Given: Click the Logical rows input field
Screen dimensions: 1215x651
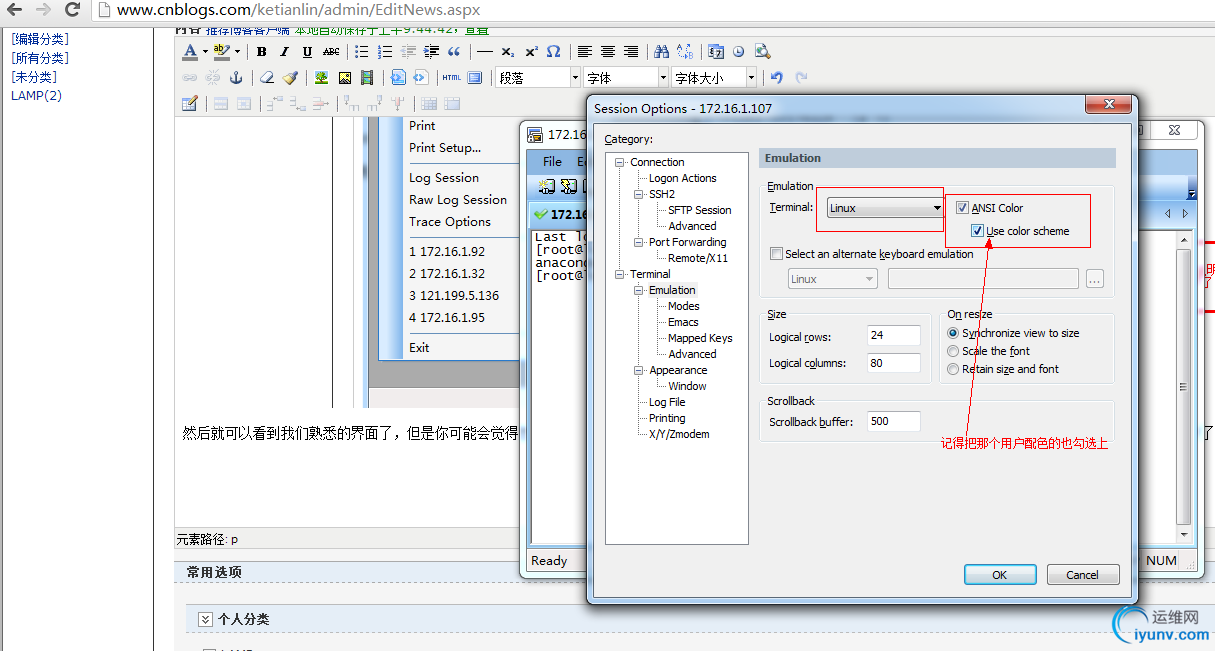Looking at the screenshot, I should 894,336.
